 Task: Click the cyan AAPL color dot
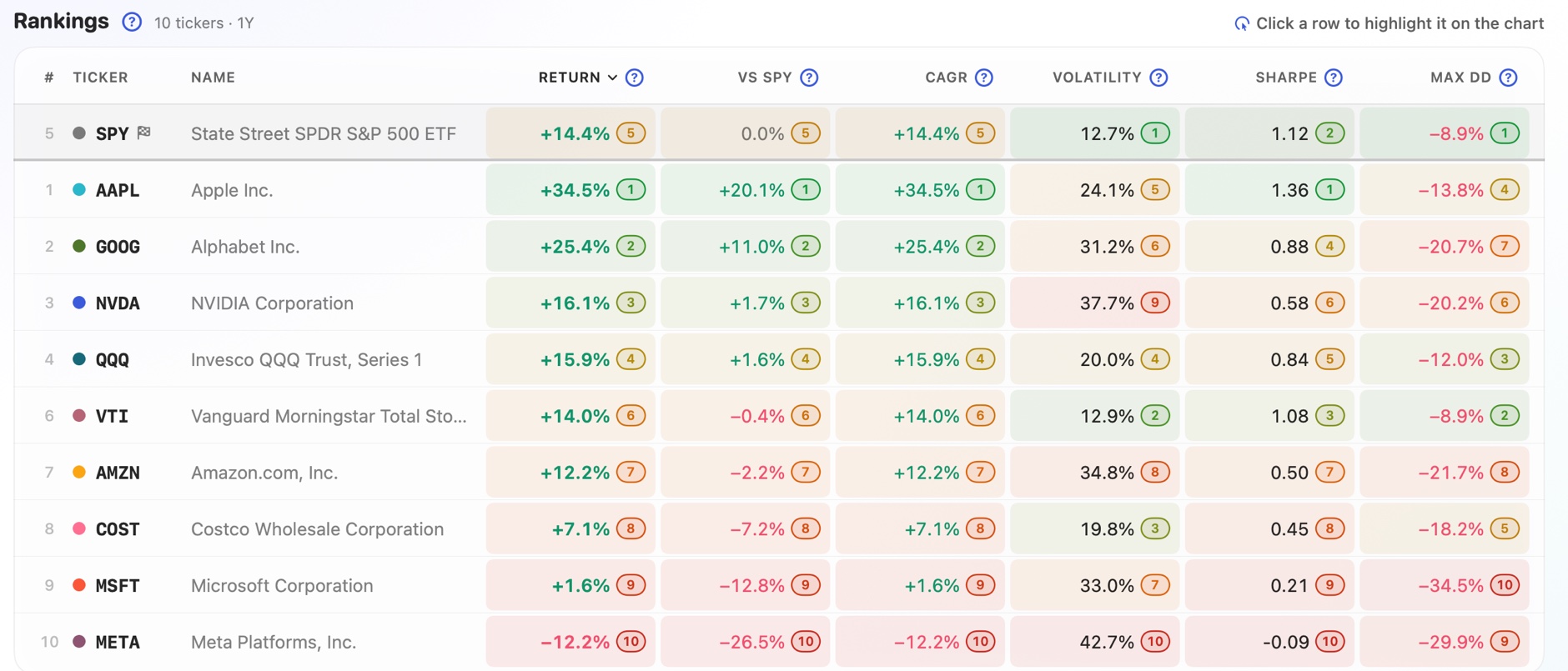coord(79,189)
